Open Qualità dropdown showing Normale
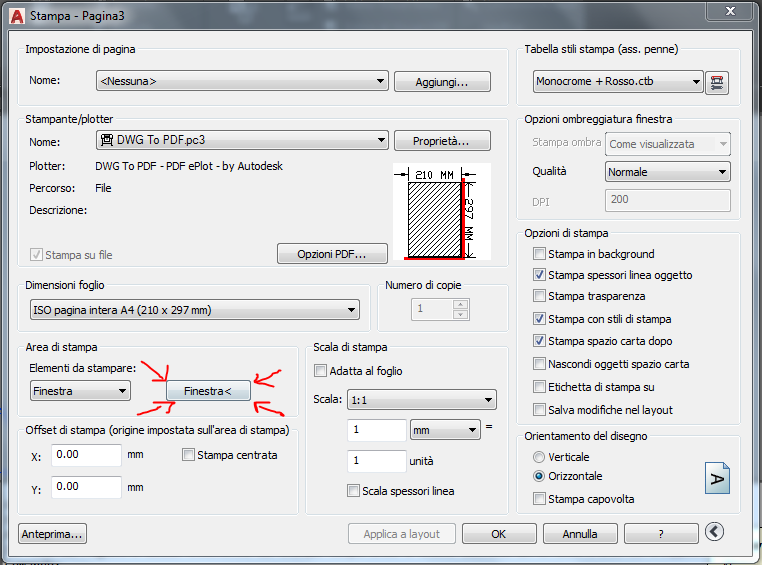Screen dimensions: 762x565 [667, 172]
